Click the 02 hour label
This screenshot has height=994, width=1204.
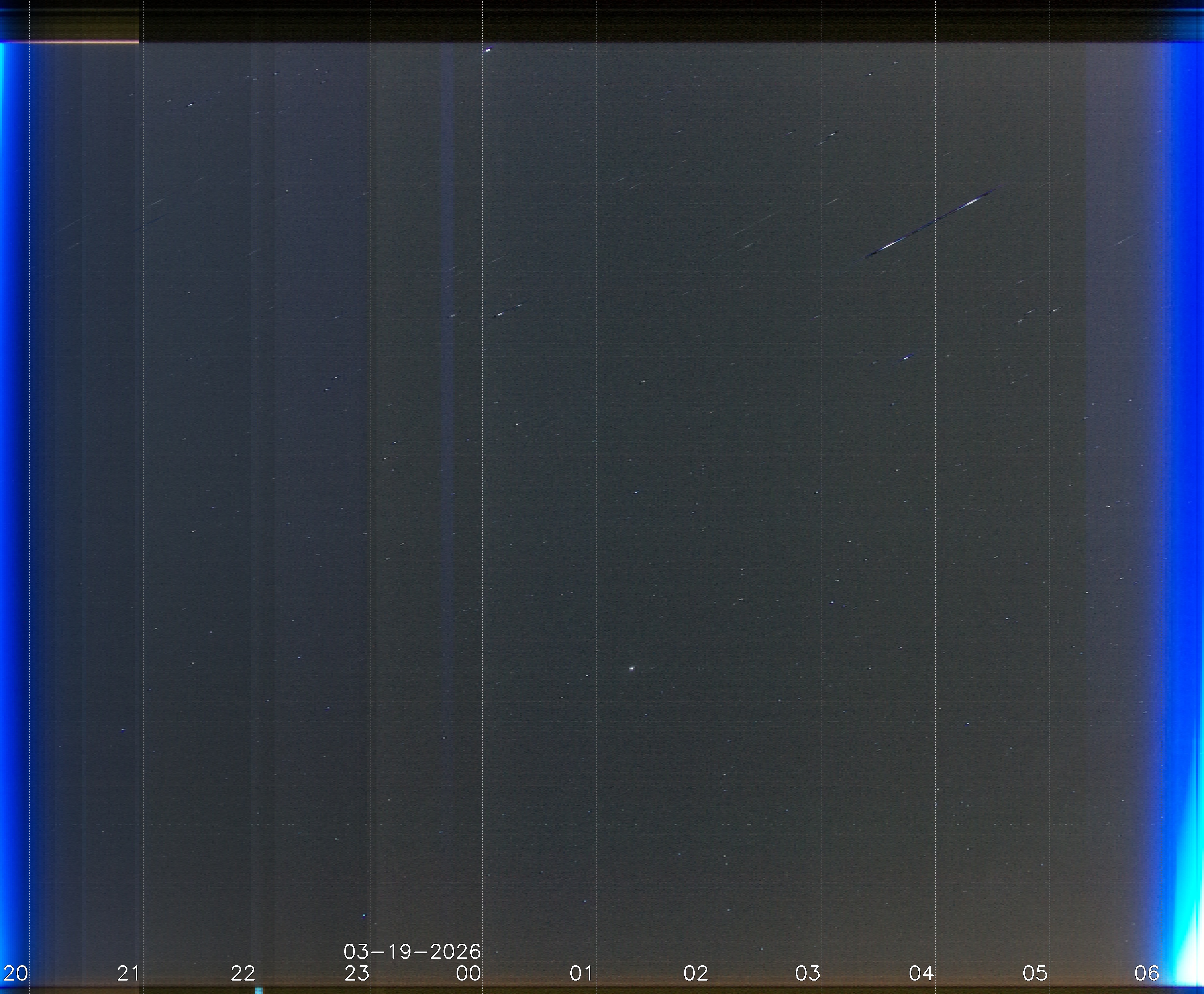point(695,973)
